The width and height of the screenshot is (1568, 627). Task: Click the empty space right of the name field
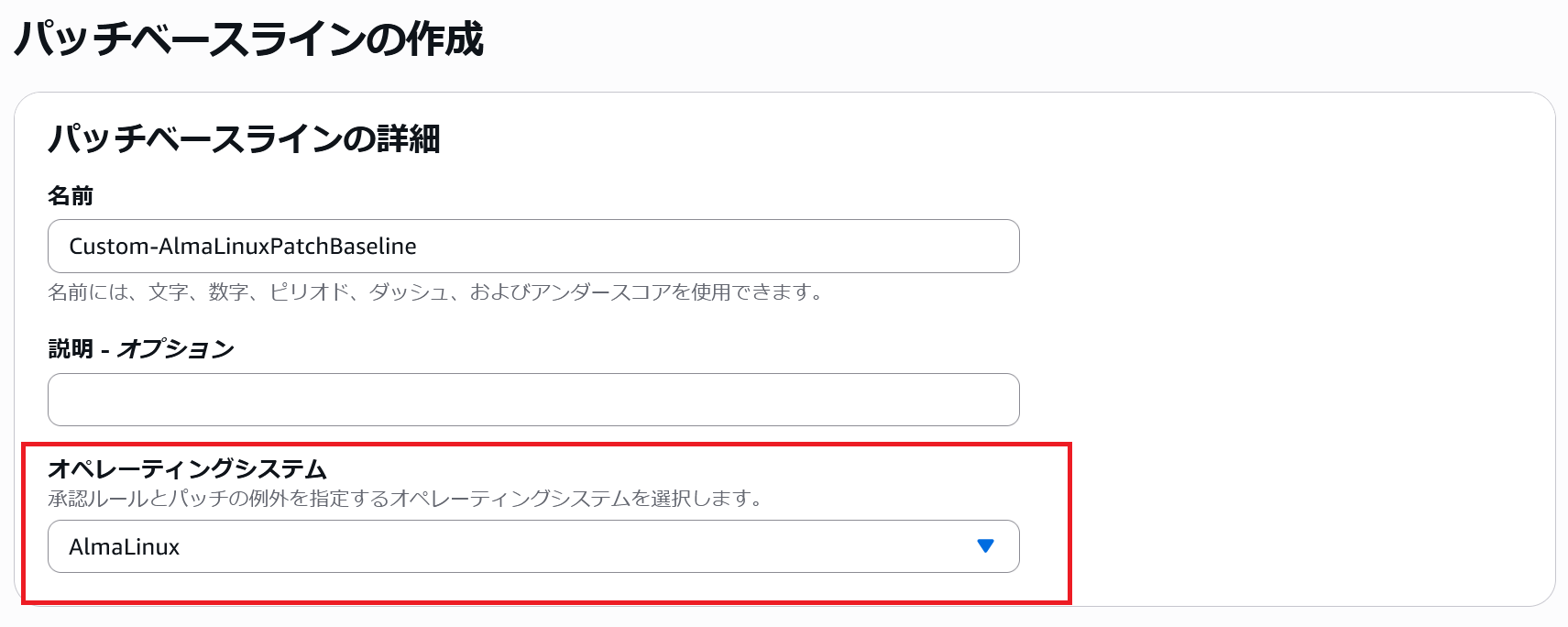point(1283,246)
